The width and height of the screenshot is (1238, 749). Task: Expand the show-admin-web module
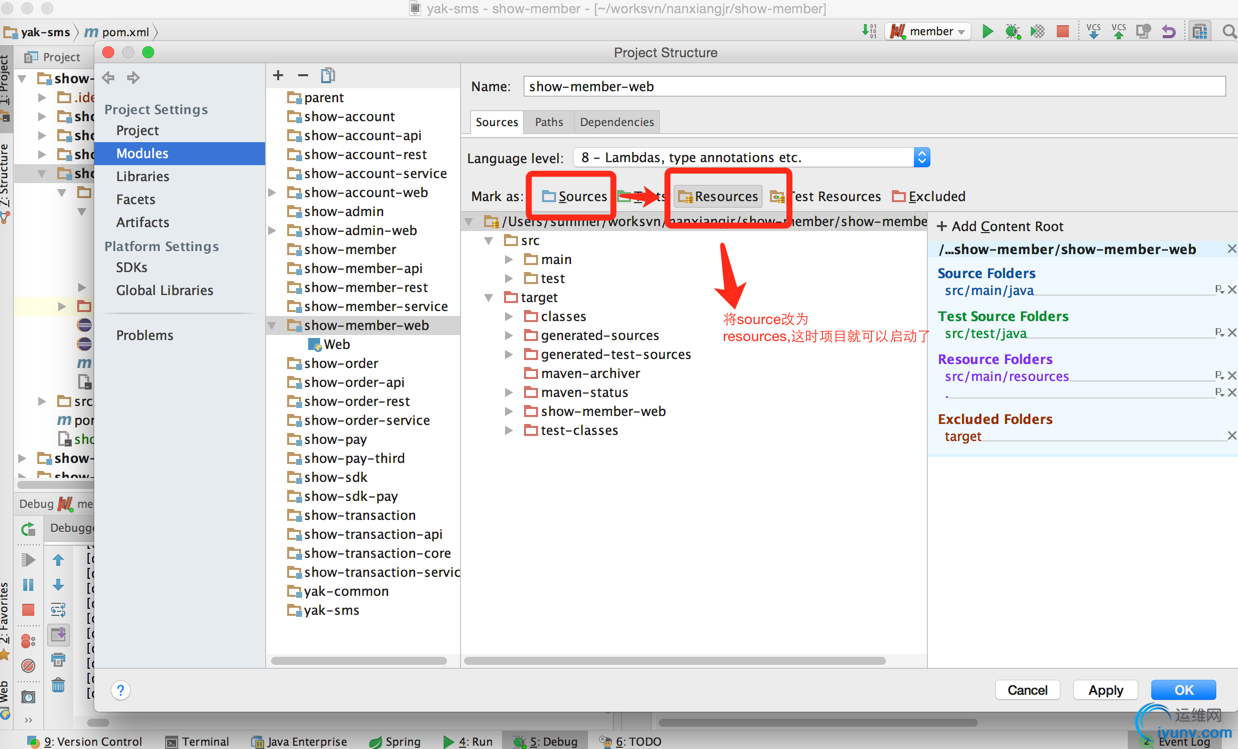pyautogui.click(x=273, y=231)
